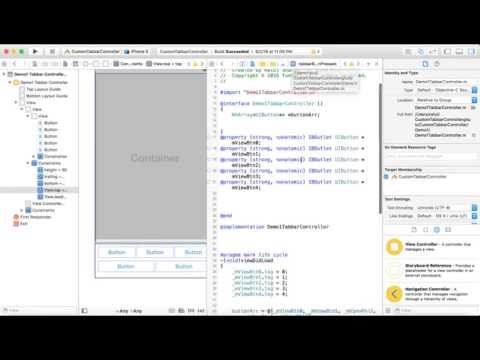Click the yellow build warnings indicator
Viewport: 480px width, 360px height.
click(x=315, y=52)
